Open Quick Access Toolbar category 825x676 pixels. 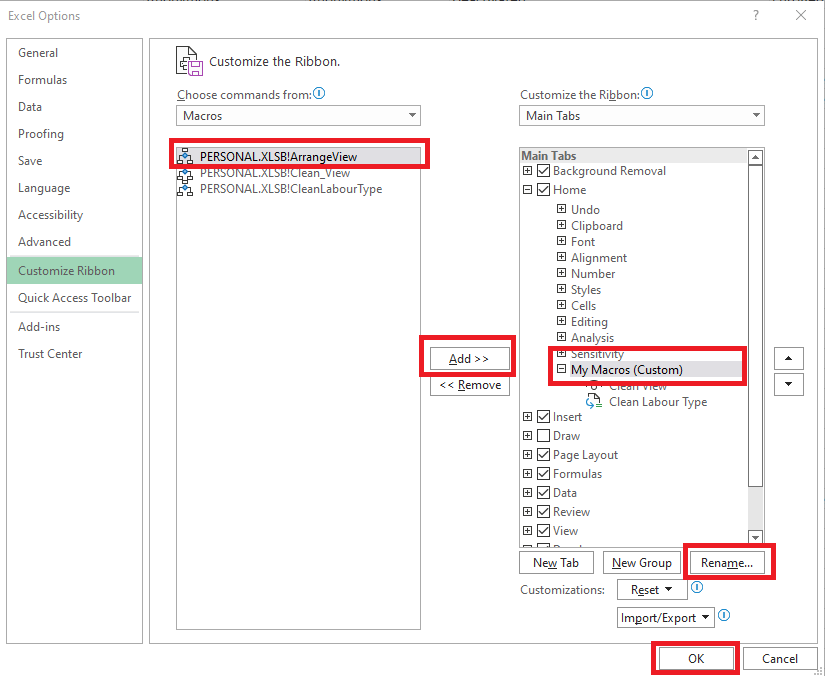(74, 298)
